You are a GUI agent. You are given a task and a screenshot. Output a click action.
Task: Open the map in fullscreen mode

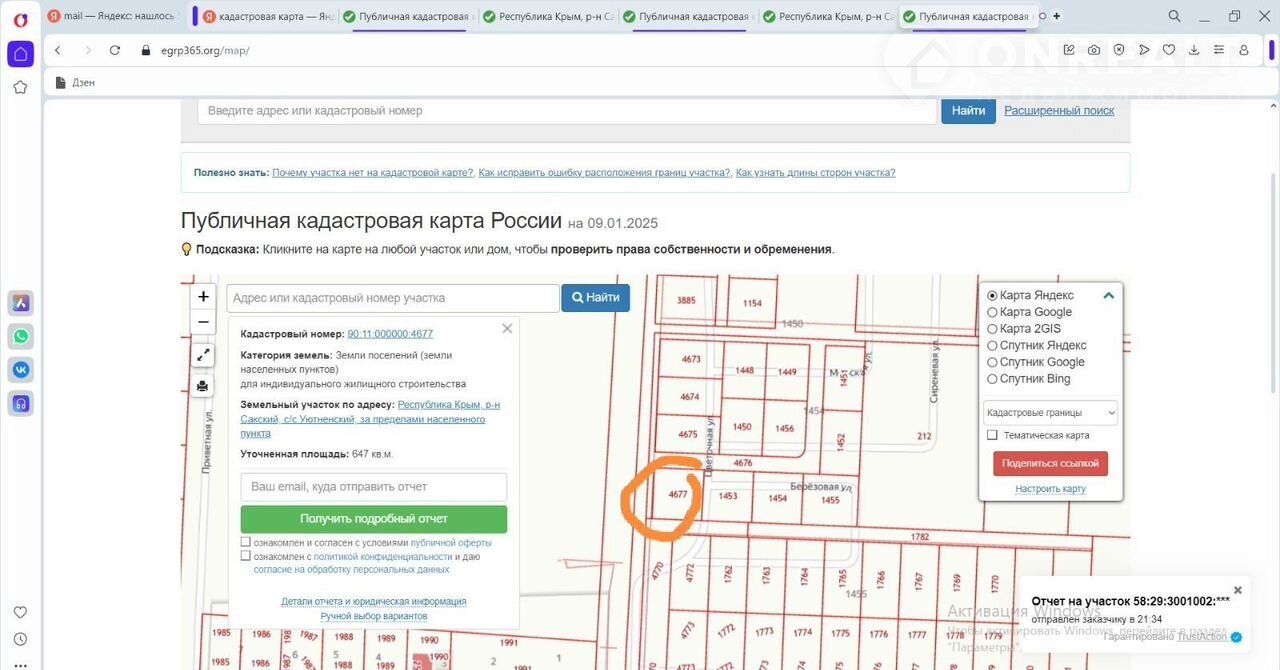click(203, 355)
